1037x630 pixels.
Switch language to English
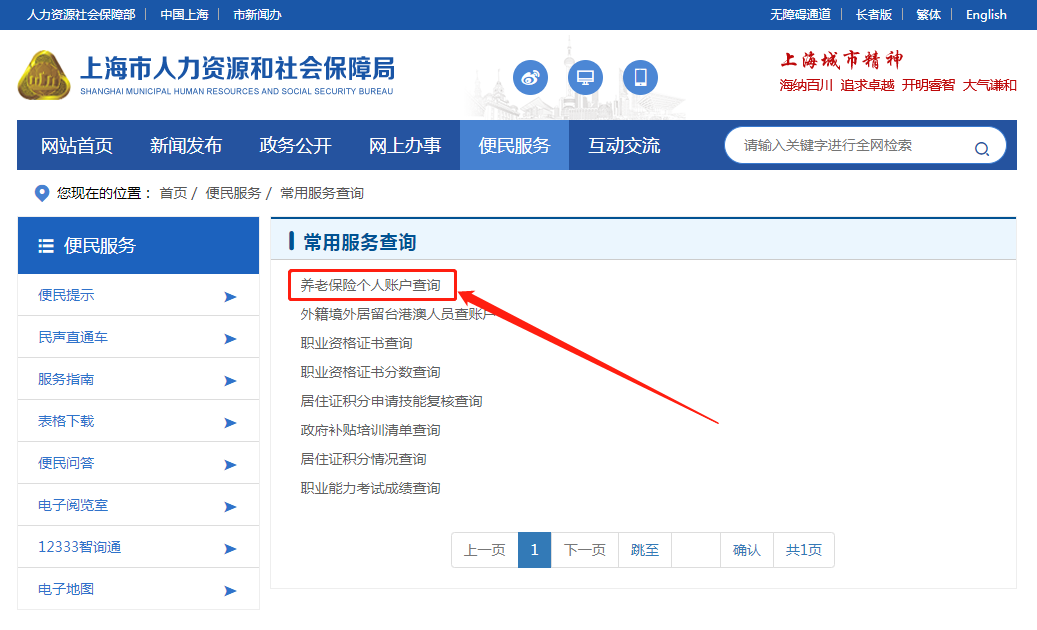coord(986,14)
